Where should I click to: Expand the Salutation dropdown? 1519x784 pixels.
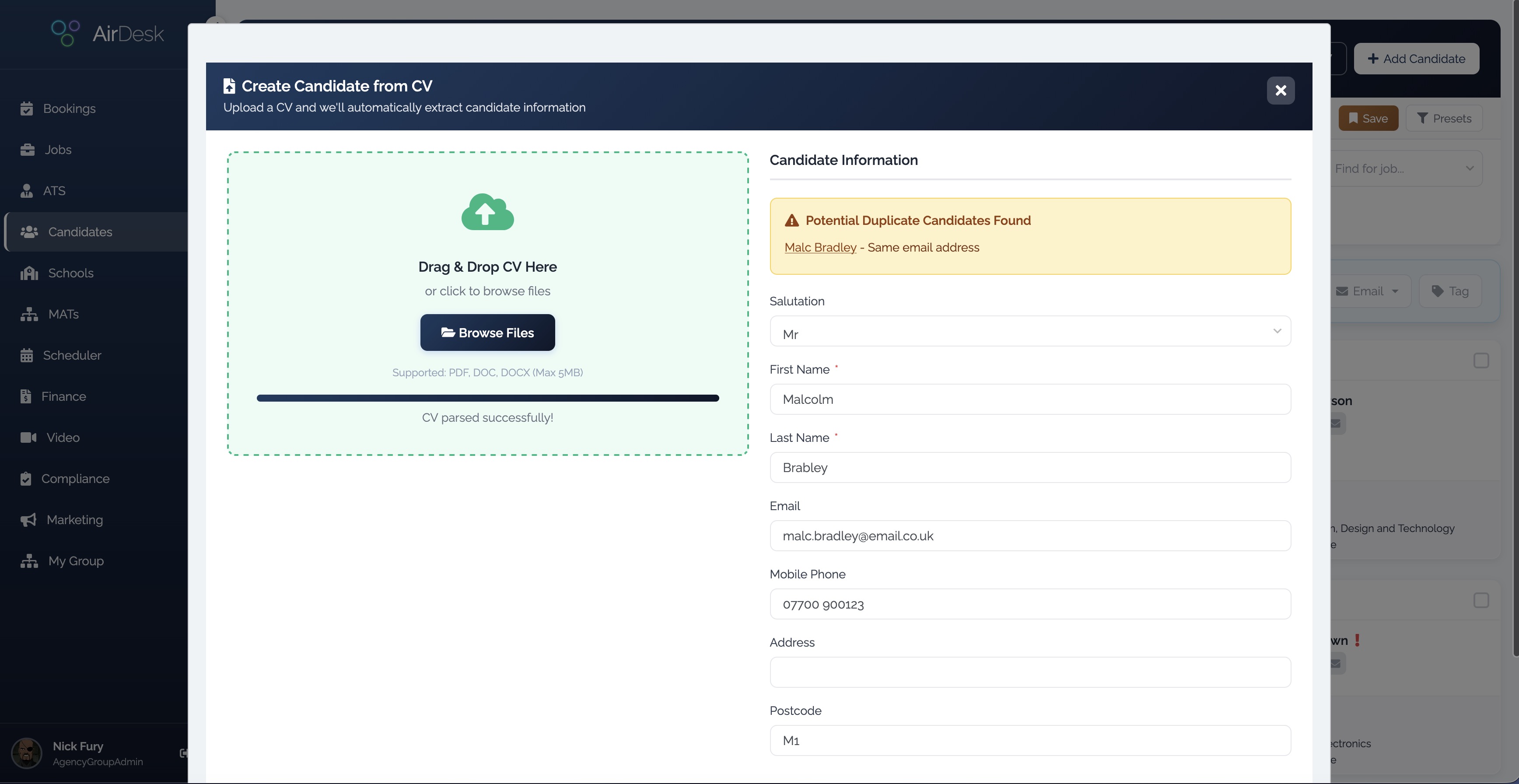[1030, 331]
